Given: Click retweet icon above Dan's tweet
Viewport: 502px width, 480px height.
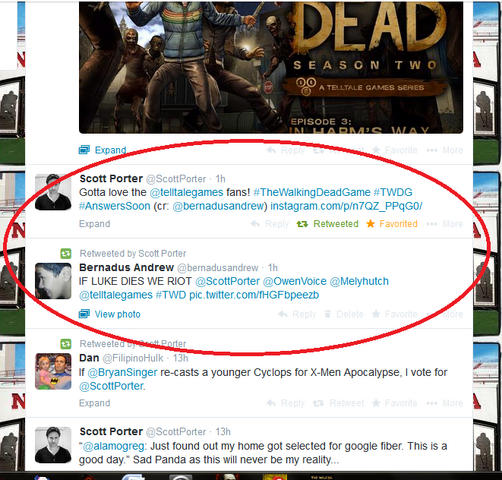Looking at the screenshot, I should click(x=66, y=344).
